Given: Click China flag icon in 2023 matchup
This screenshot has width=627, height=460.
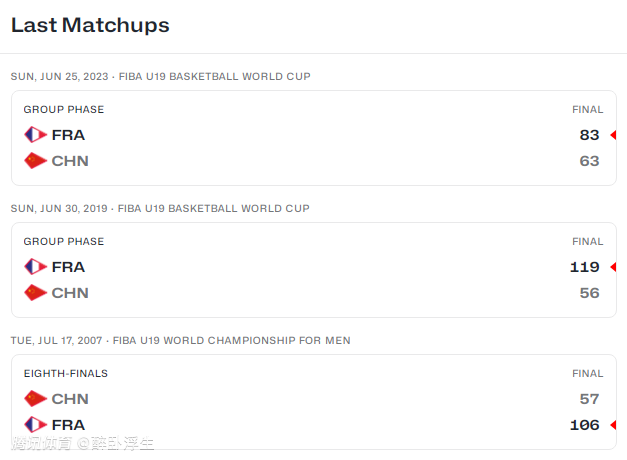Looking at the screenshot, I should (36, 161).
